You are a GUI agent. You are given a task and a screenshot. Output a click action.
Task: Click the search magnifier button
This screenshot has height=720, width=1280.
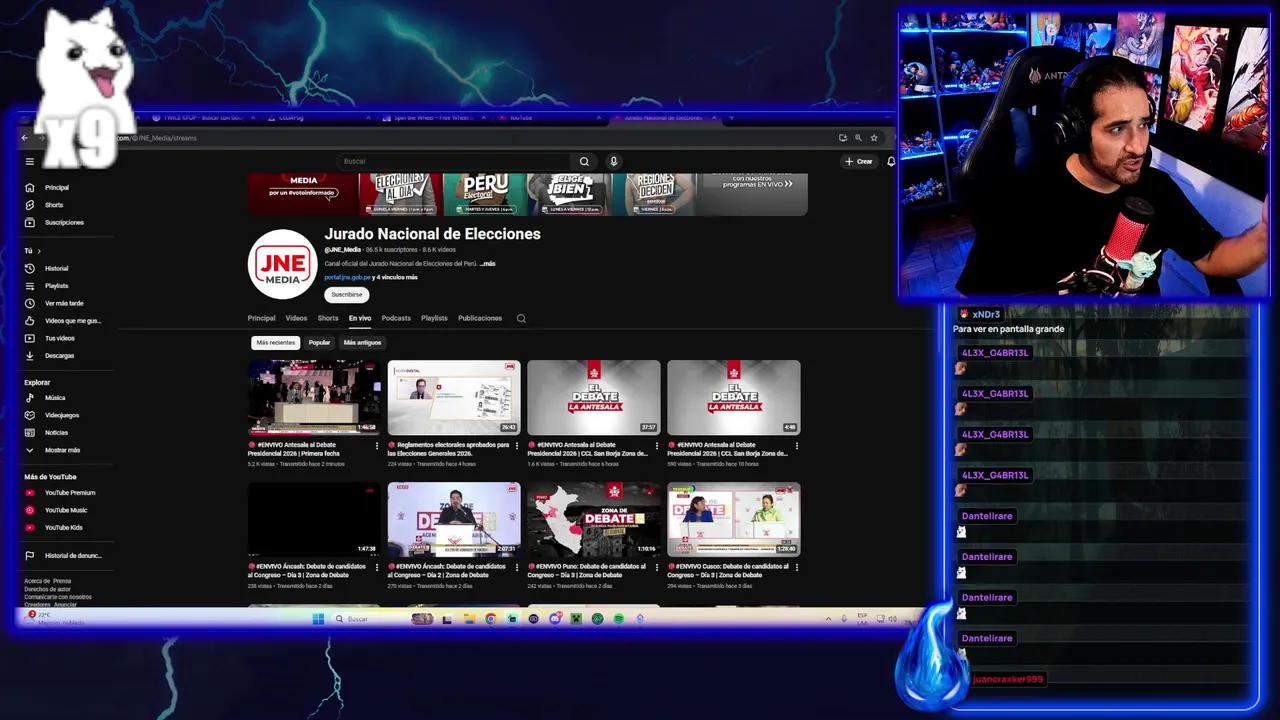coord(584,161)
